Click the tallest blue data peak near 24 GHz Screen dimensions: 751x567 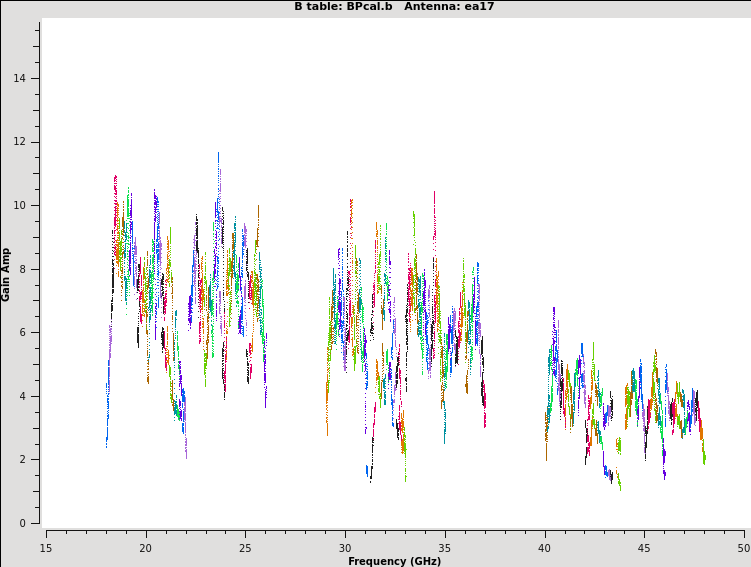tap(219, 156)
